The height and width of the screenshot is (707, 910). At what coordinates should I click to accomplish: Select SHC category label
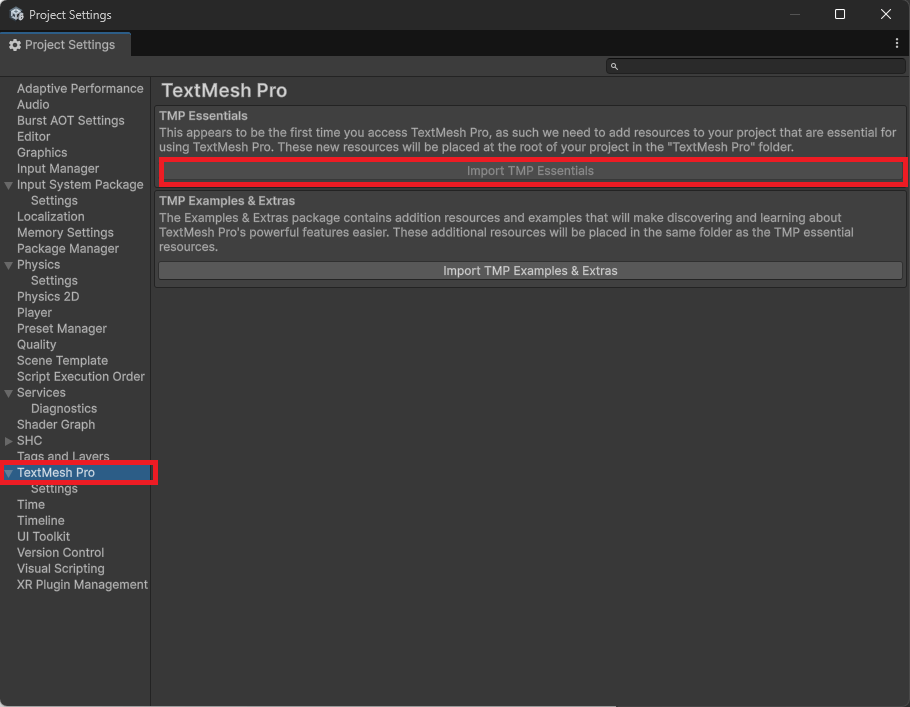point(30,440)
